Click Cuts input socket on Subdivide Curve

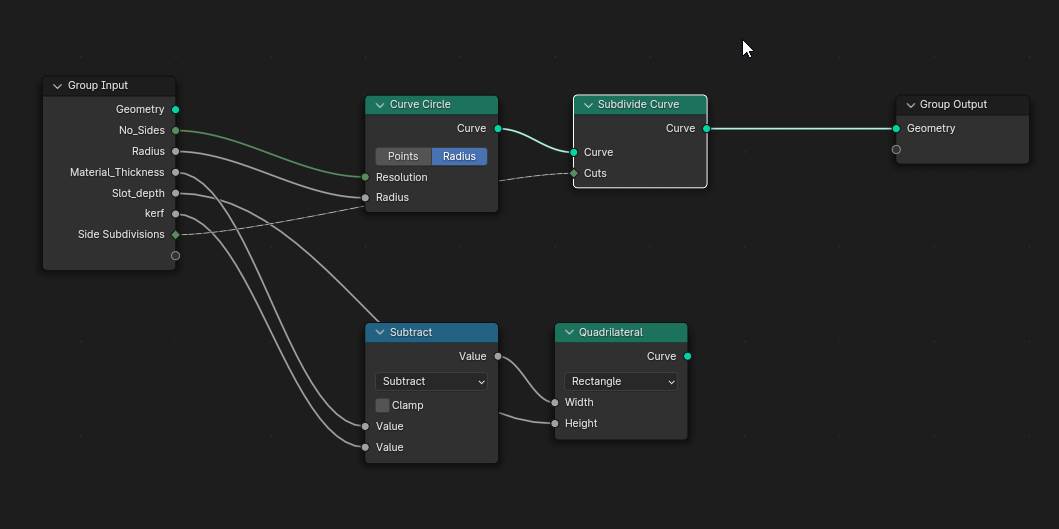pyautogui.click(x=573, y=173)
